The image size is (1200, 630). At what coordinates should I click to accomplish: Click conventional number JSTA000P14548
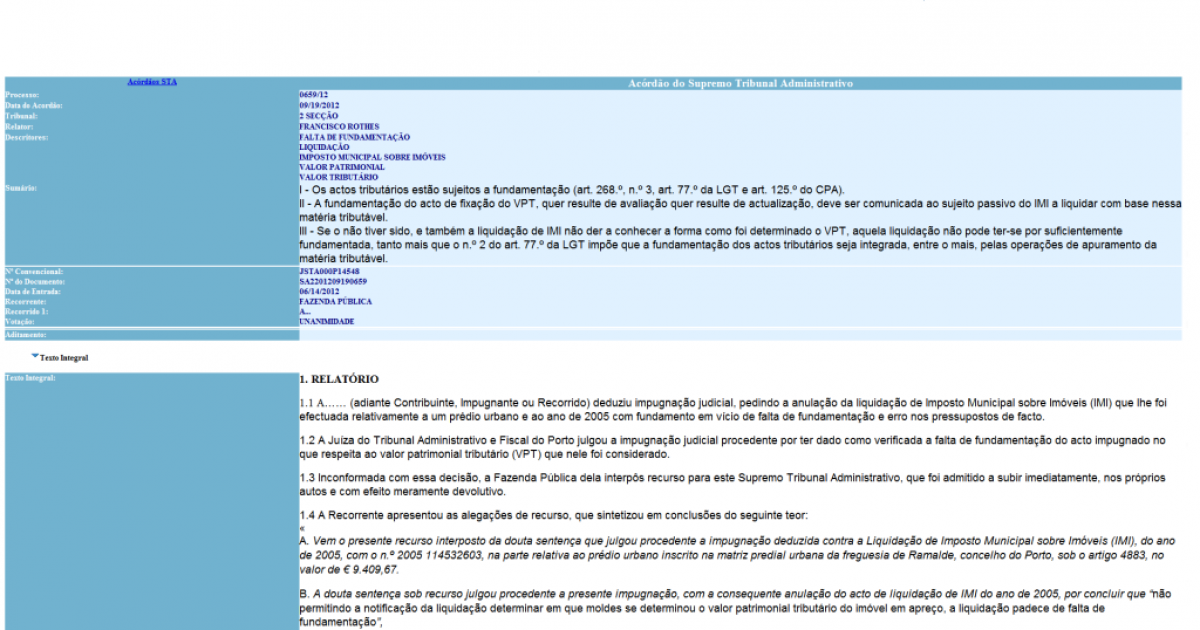329,271
